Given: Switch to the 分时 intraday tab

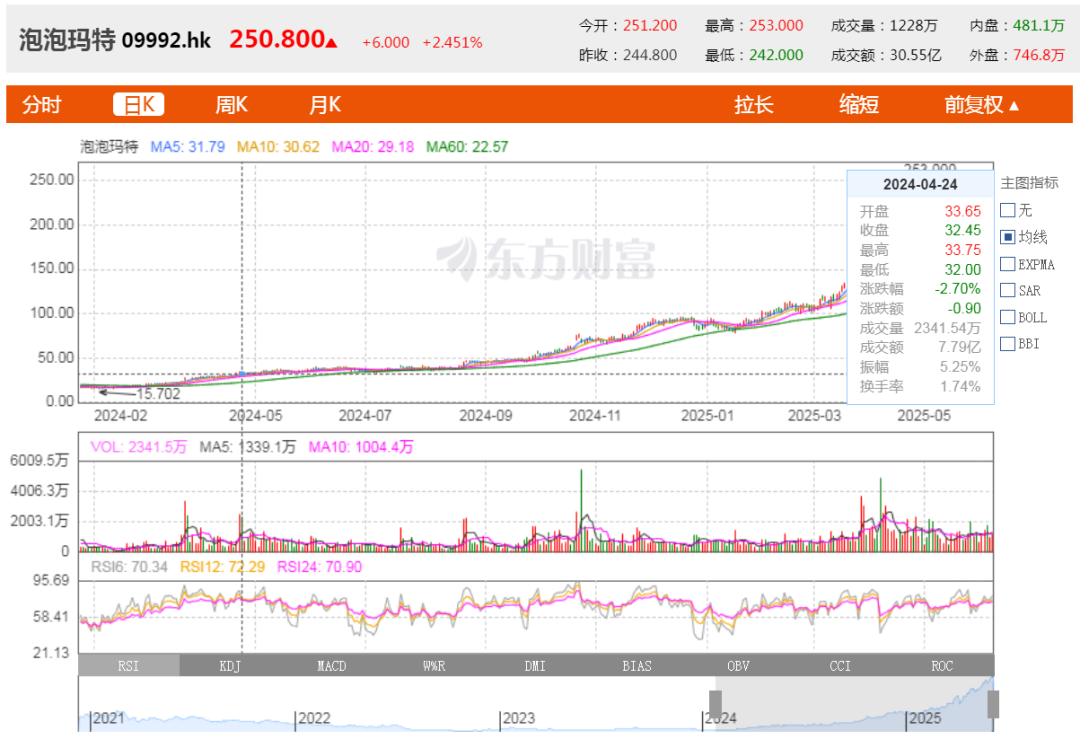Looking at the screenshot, I should [x=42, y=105].
